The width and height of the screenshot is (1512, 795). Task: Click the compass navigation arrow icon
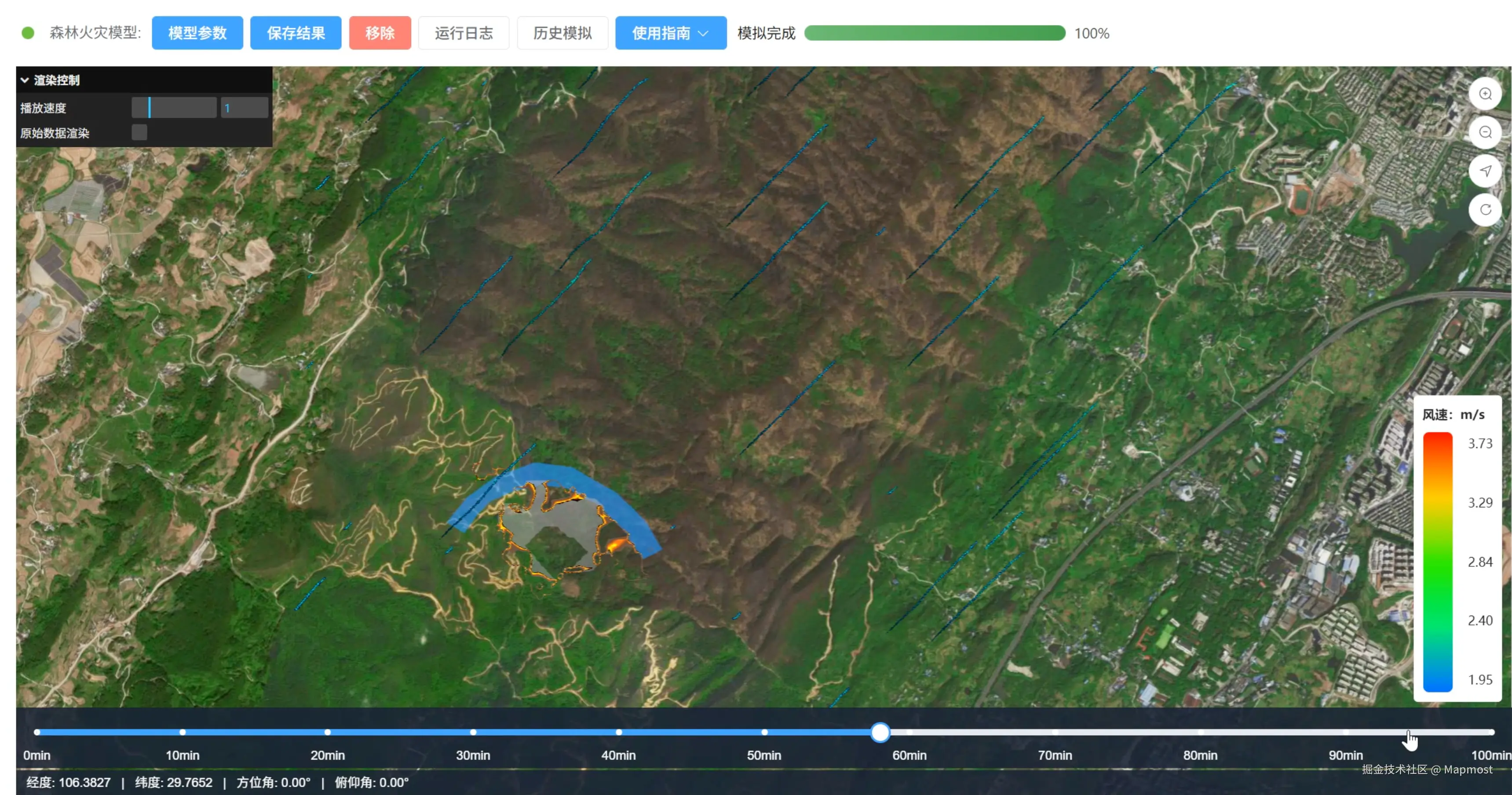pyautogui.click(x=1485, y=171)
